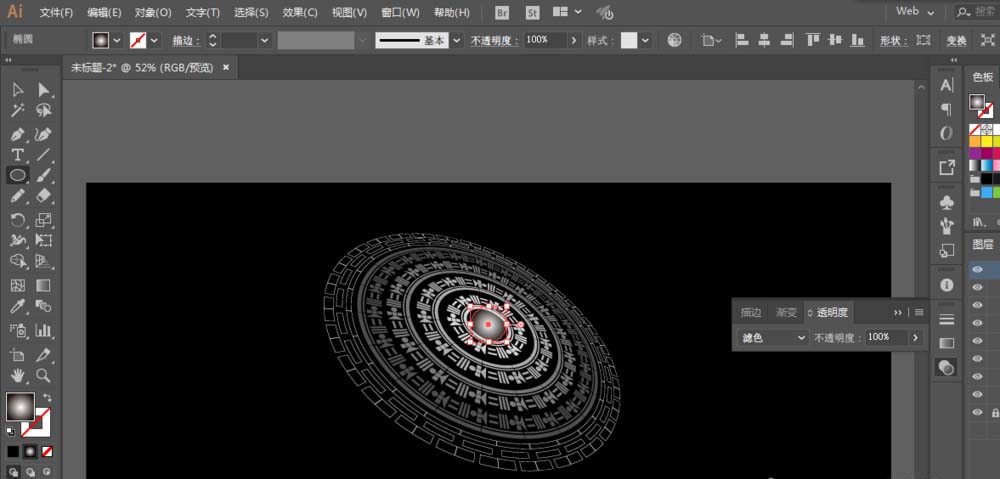This screenshot has width=1000, height=479.
Task: Select the Curvature tool
Action: pyautogui.click(x=43, y=135)
